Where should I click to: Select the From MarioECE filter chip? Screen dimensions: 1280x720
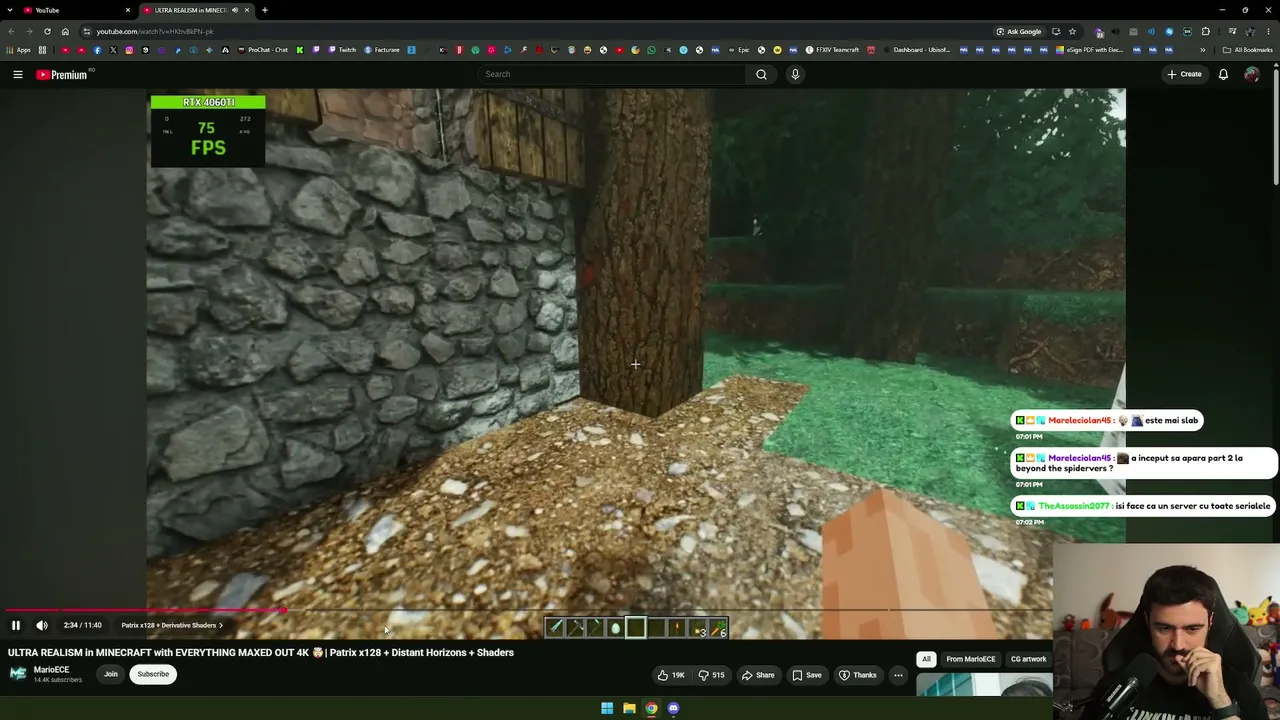pos(971,659)
